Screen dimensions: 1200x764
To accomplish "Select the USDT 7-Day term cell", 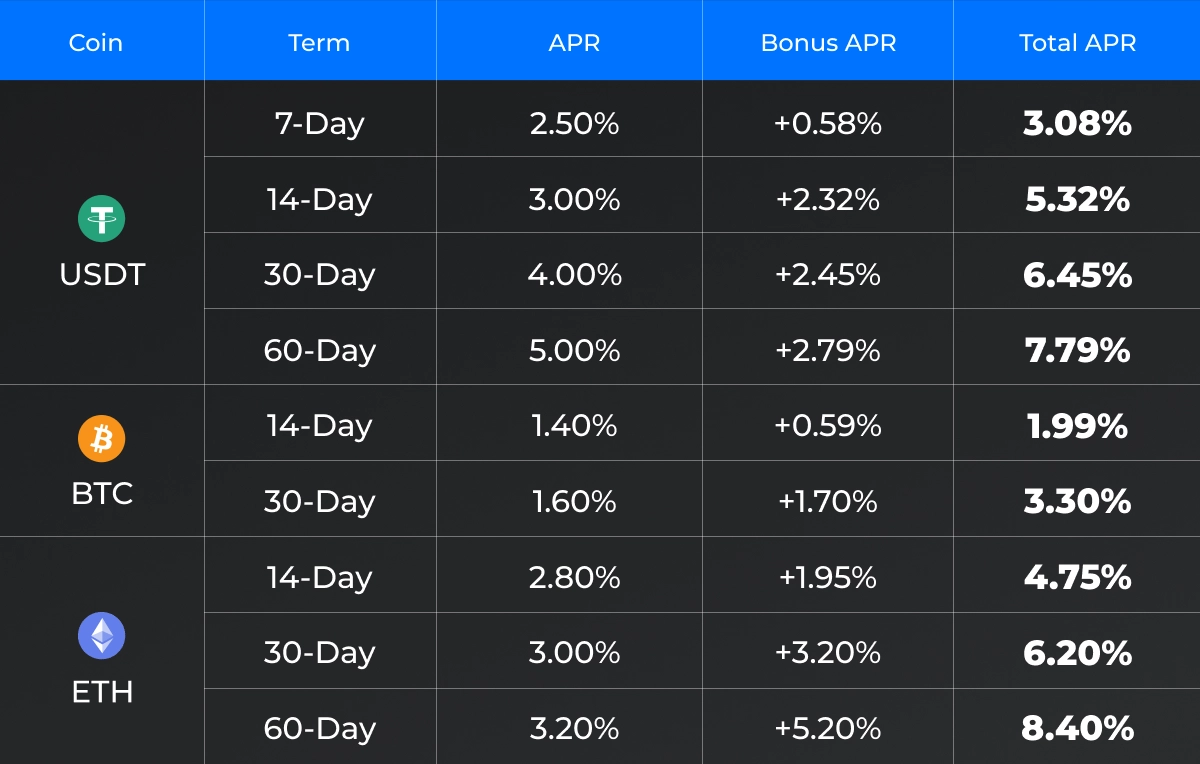I will [319, 124].
